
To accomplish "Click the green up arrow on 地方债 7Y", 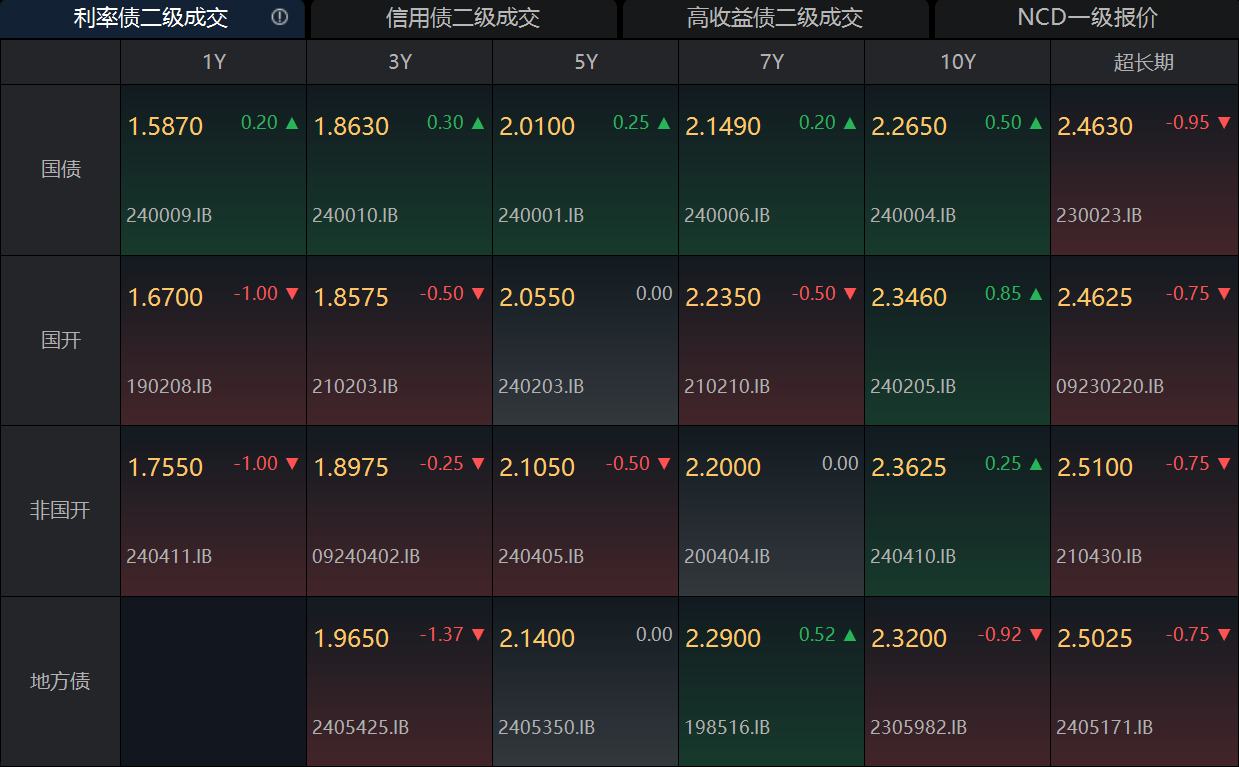I will (x=848, y=635).
